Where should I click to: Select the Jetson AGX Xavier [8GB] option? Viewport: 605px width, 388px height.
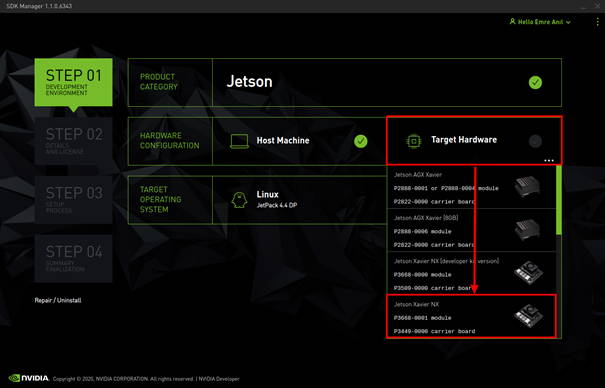(471, 231)
